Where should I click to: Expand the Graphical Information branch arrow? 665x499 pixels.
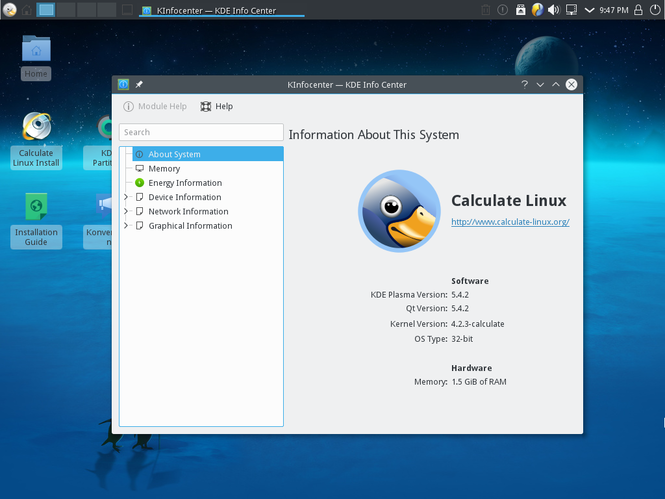[126, 226]
